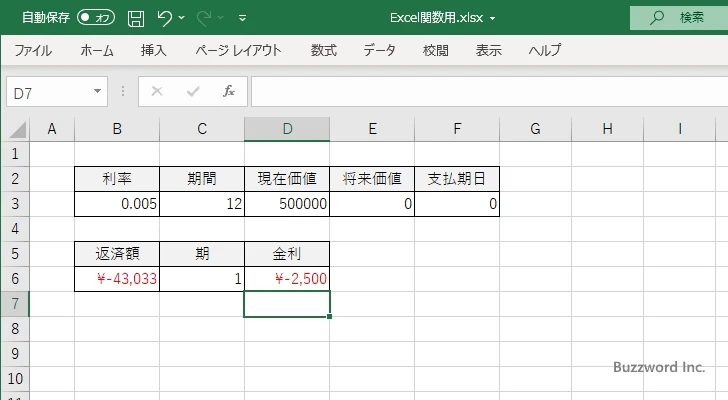Select row 9 header
728x400 pixels.
[x=15, y=354]
